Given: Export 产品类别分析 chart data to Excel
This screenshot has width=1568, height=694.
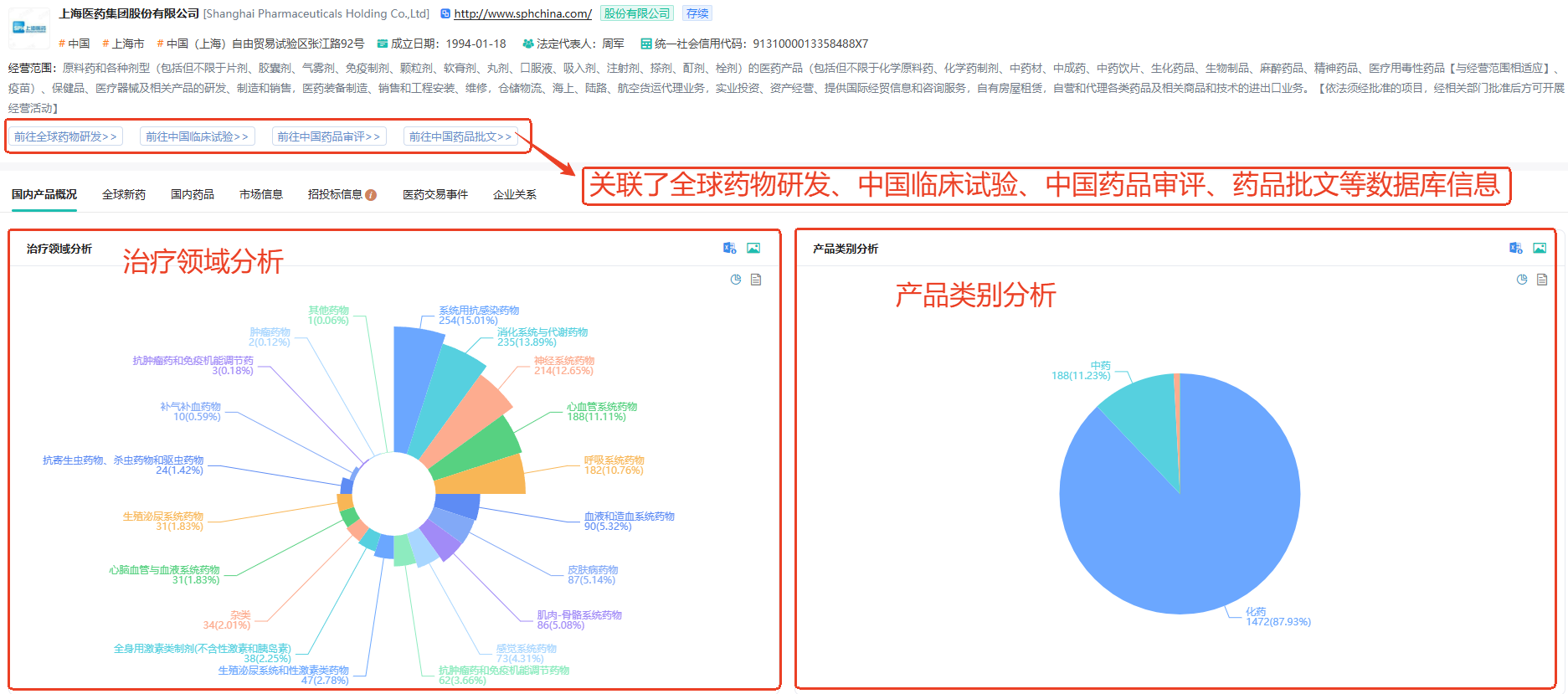Looking at the screenshot, I should pyautogui.click(x=1516, y=248).
